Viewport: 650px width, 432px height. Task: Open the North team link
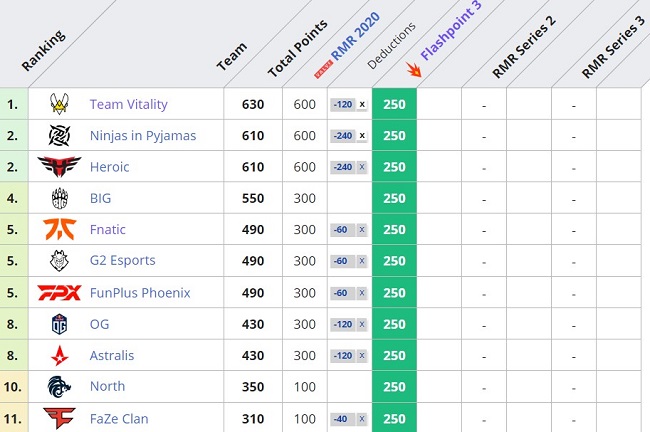[x=107, y=386]
